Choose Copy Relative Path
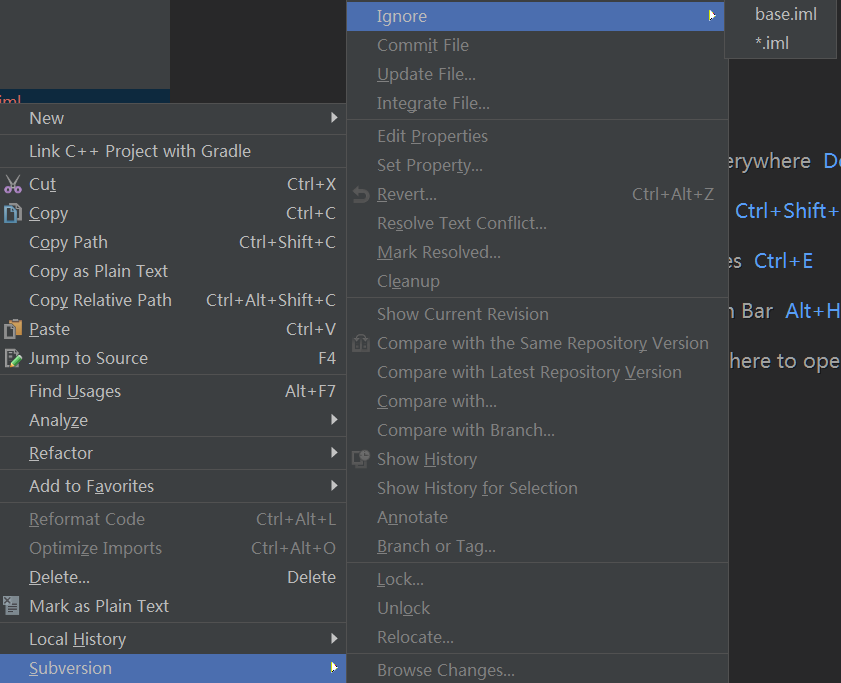The height and width of the screenshot is (683, 841). pyautogui.click(x=100, y=300)
